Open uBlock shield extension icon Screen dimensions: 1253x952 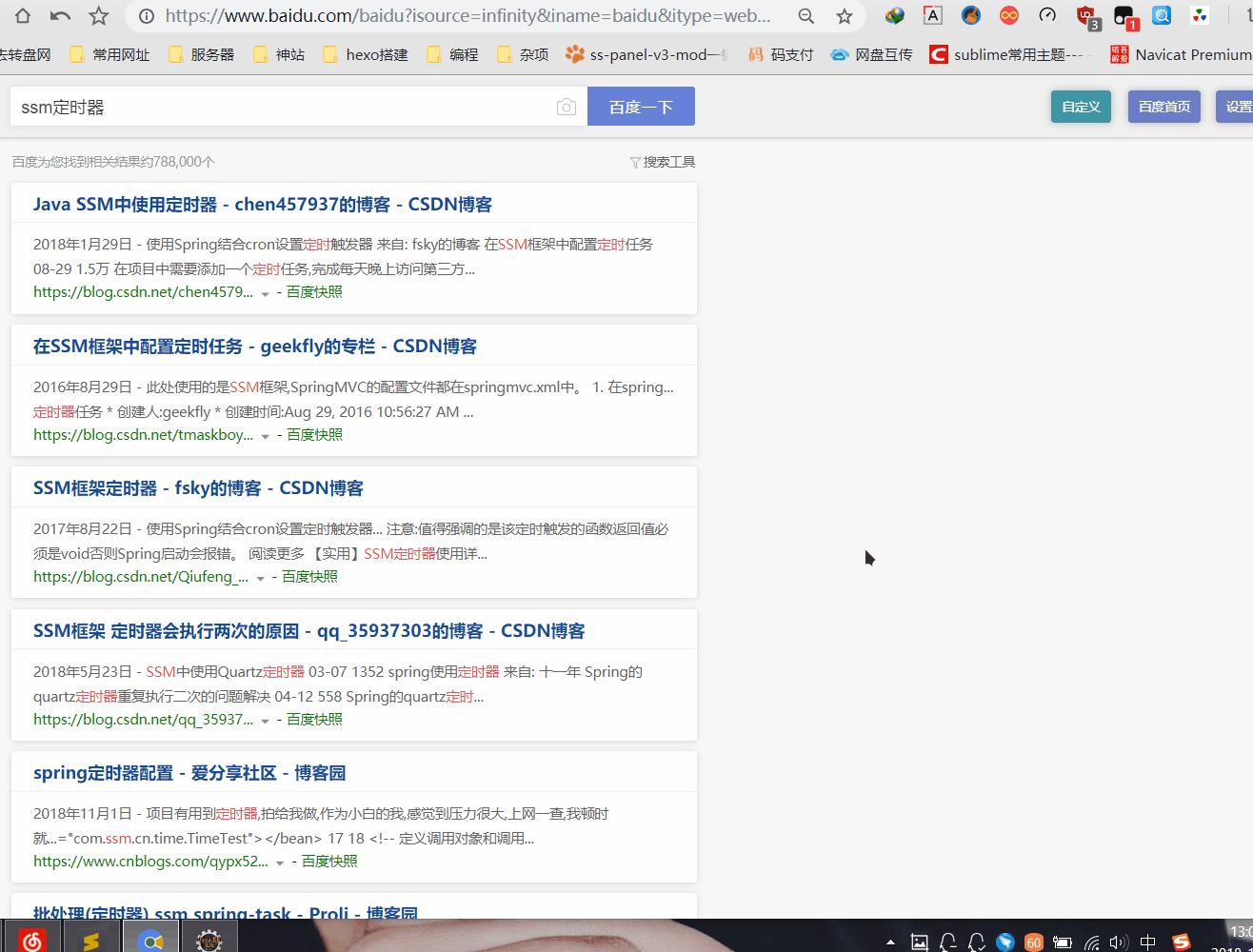(1085, 15)
